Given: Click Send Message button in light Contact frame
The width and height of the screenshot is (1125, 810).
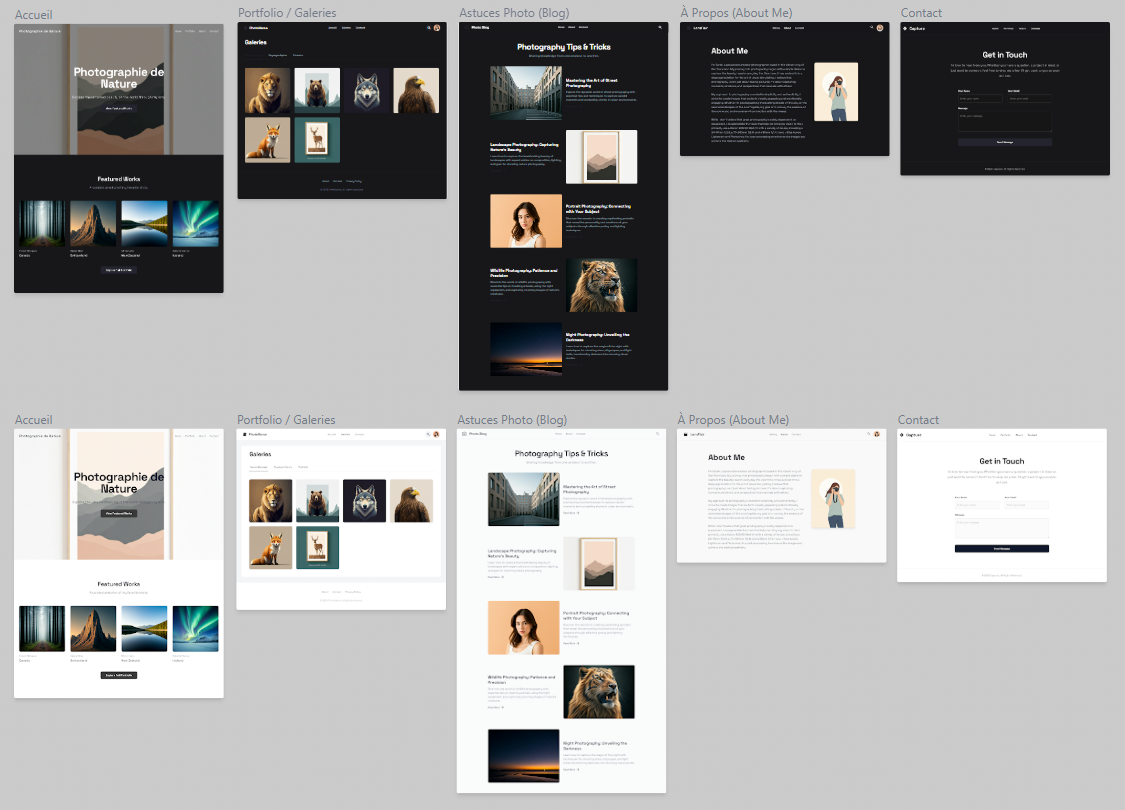Looking at the screenshot, I should click(1001, 549).
